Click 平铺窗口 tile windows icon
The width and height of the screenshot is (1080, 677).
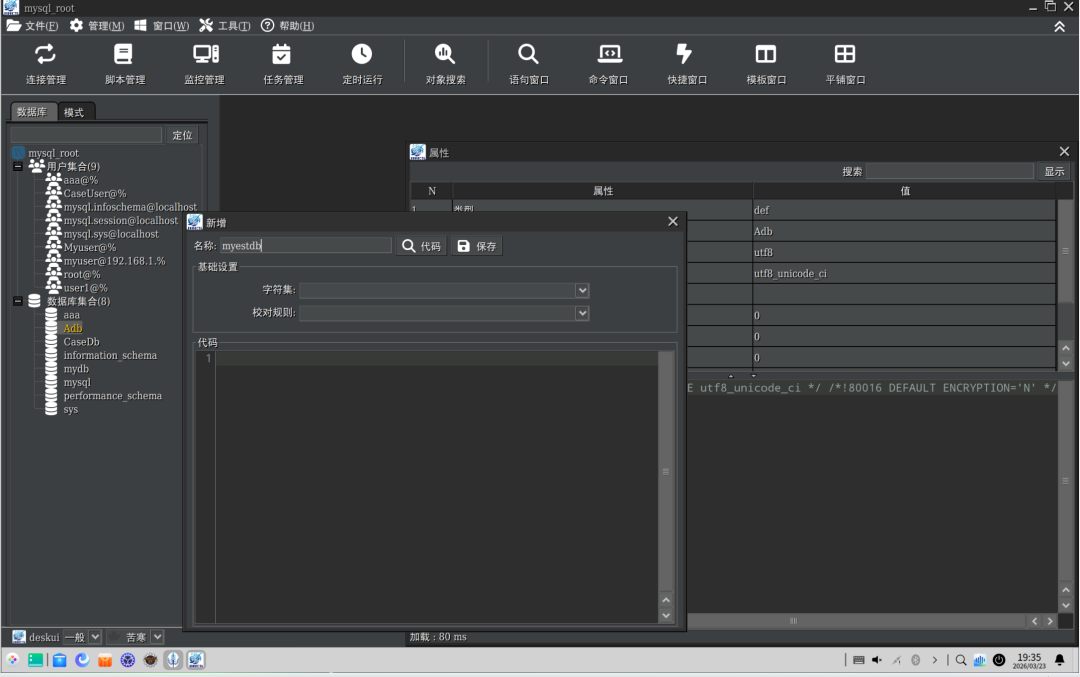(845, 64)
